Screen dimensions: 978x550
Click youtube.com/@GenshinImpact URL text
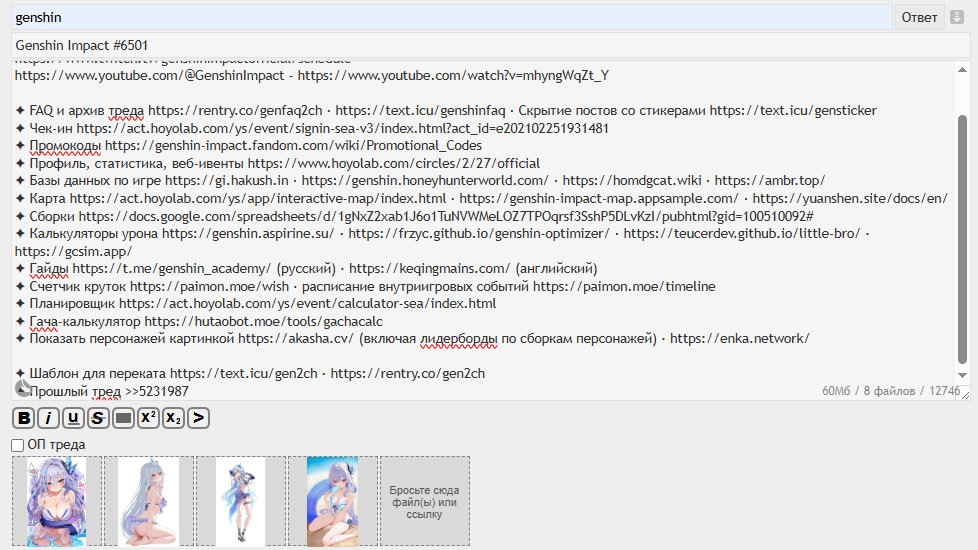pyautogui.click(x=150, y=75)
